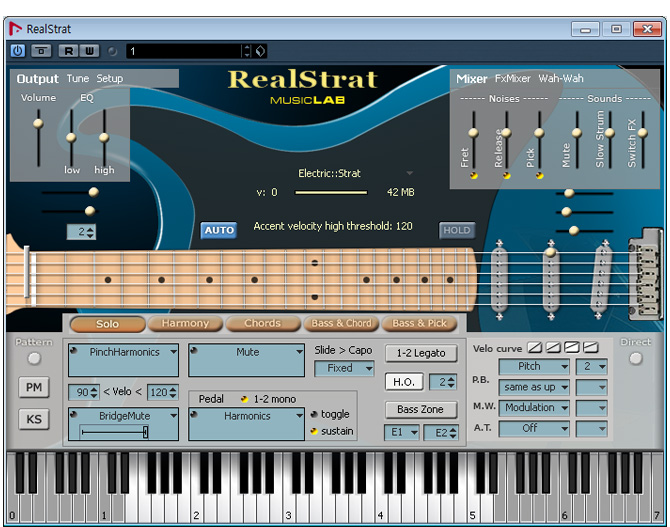Click the W write automation button

pos(89,51)
